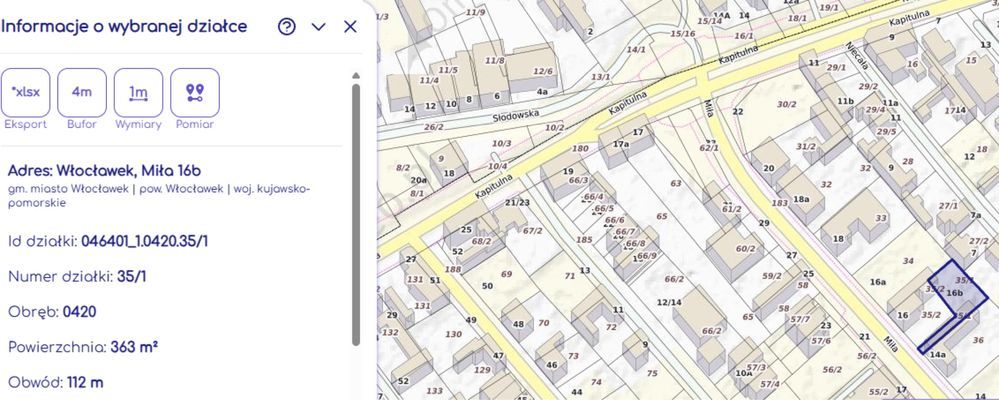Click building 12/14 on the map
The width and height of the screenshot is (999, 400).
[x=669, y=302]
